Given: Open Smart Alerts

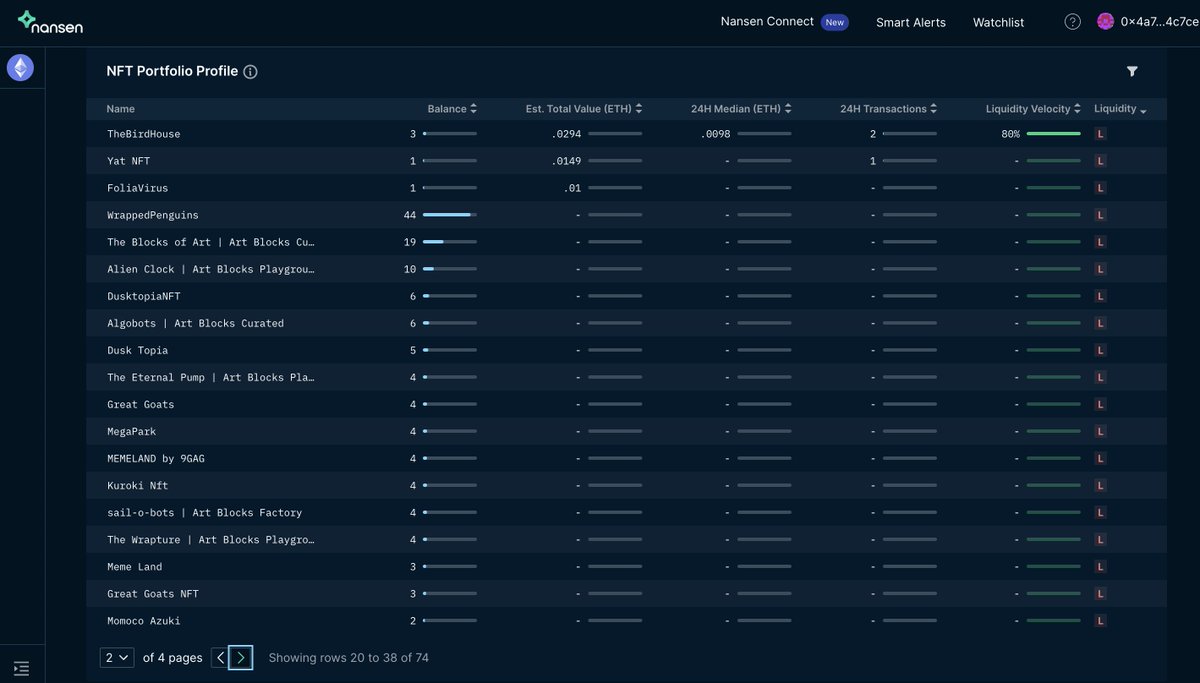Looking at the screenshot, I should click(x=911, y=22).
